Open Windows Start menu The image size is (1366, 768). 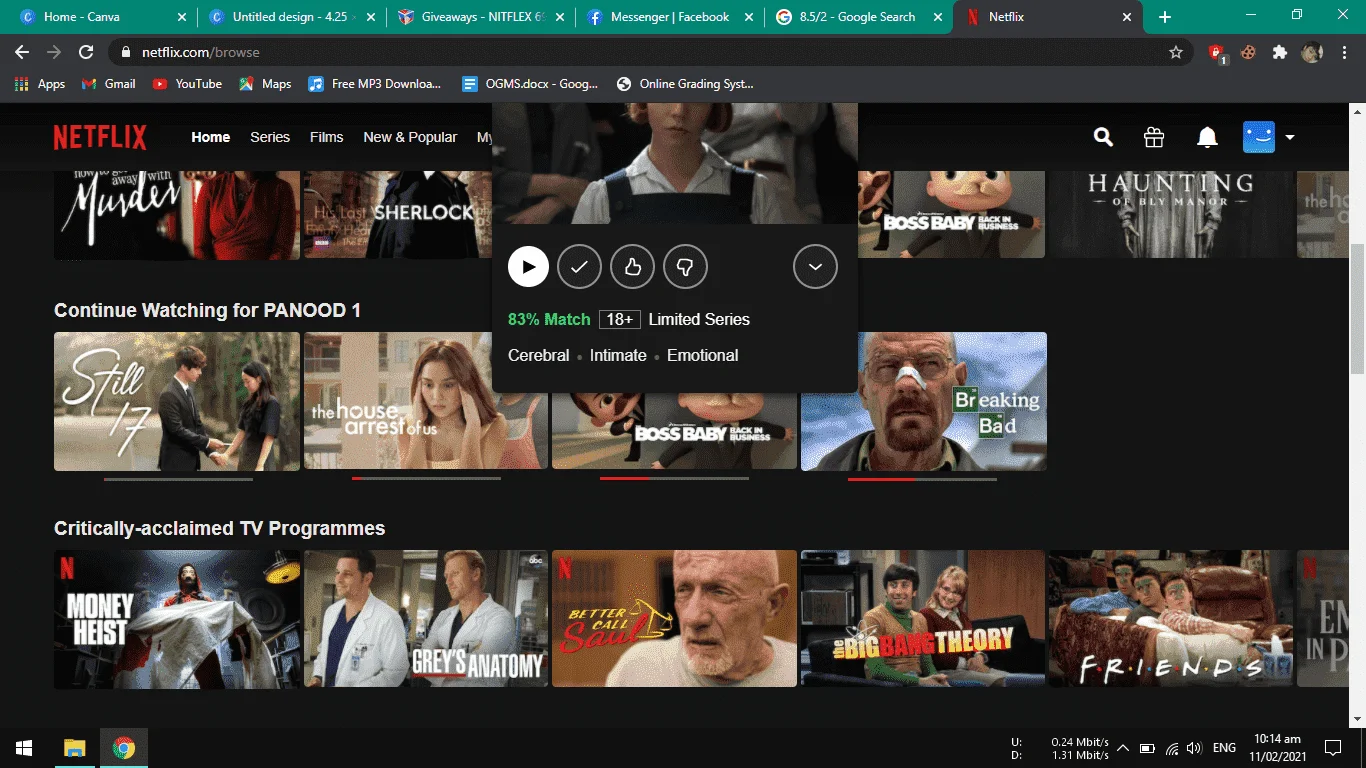pos(24,747)
